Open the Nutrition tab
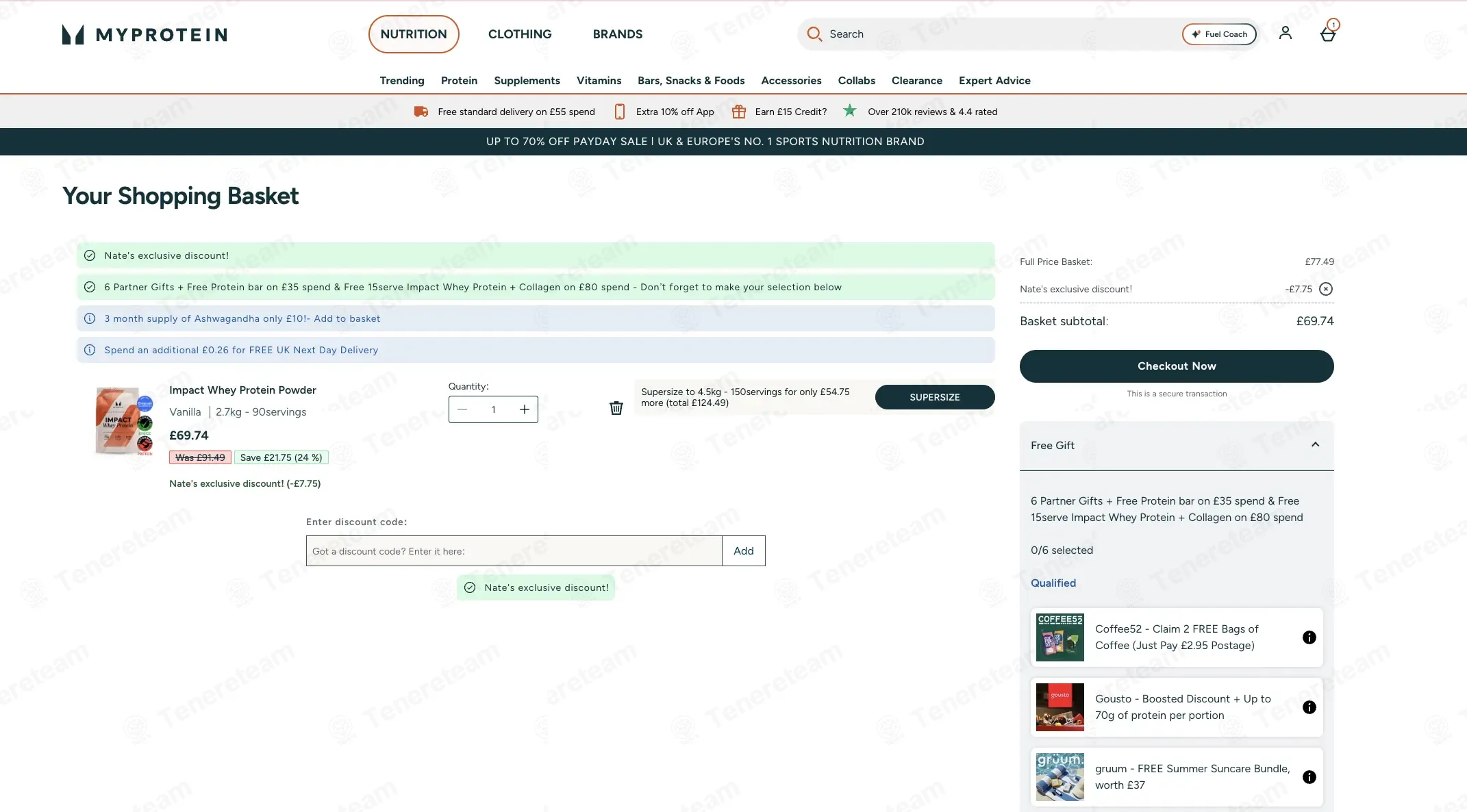Viewport: 1467px width, 812px height. click(x=414, y=34)
